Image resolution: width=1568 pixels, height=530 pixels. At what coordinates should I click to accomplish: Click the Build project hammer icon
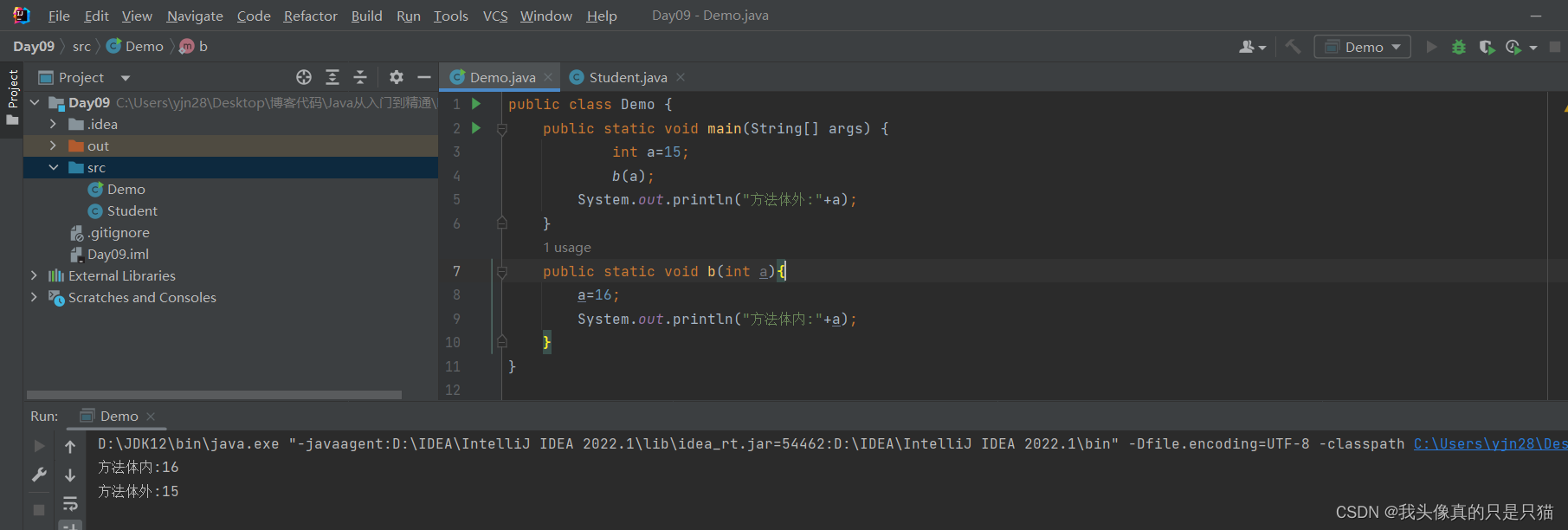point(1293,47)
